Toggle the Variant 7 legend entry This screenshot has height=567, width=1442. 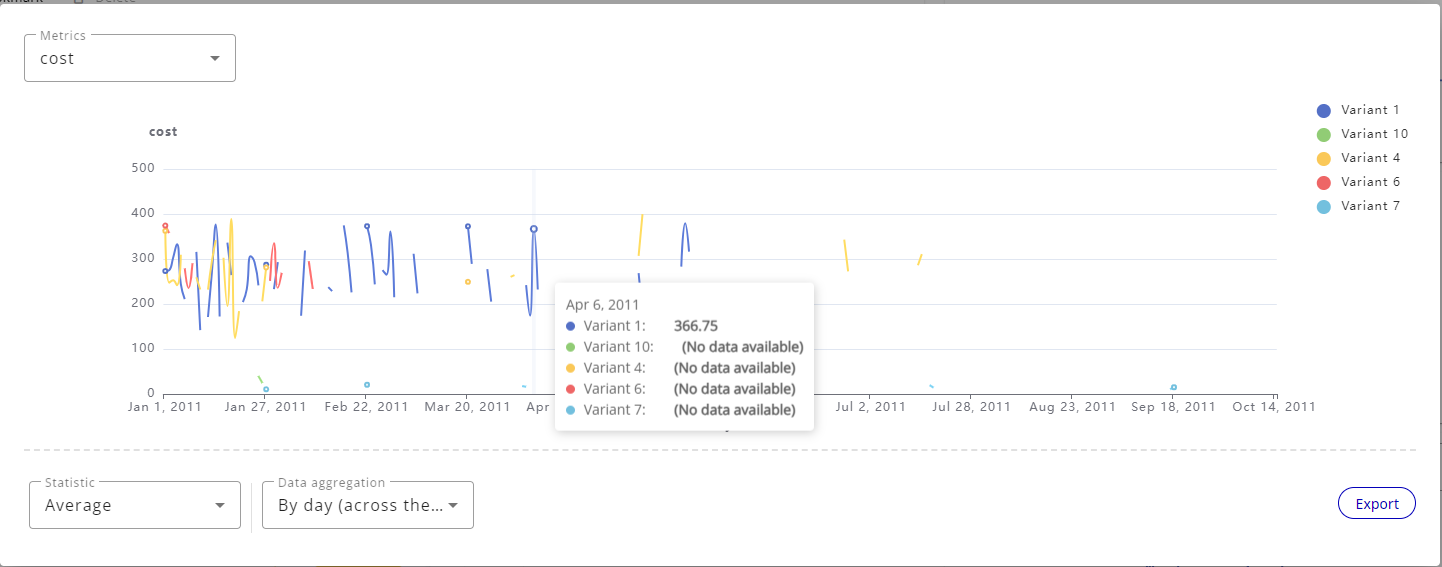[x=1358, y=206]
